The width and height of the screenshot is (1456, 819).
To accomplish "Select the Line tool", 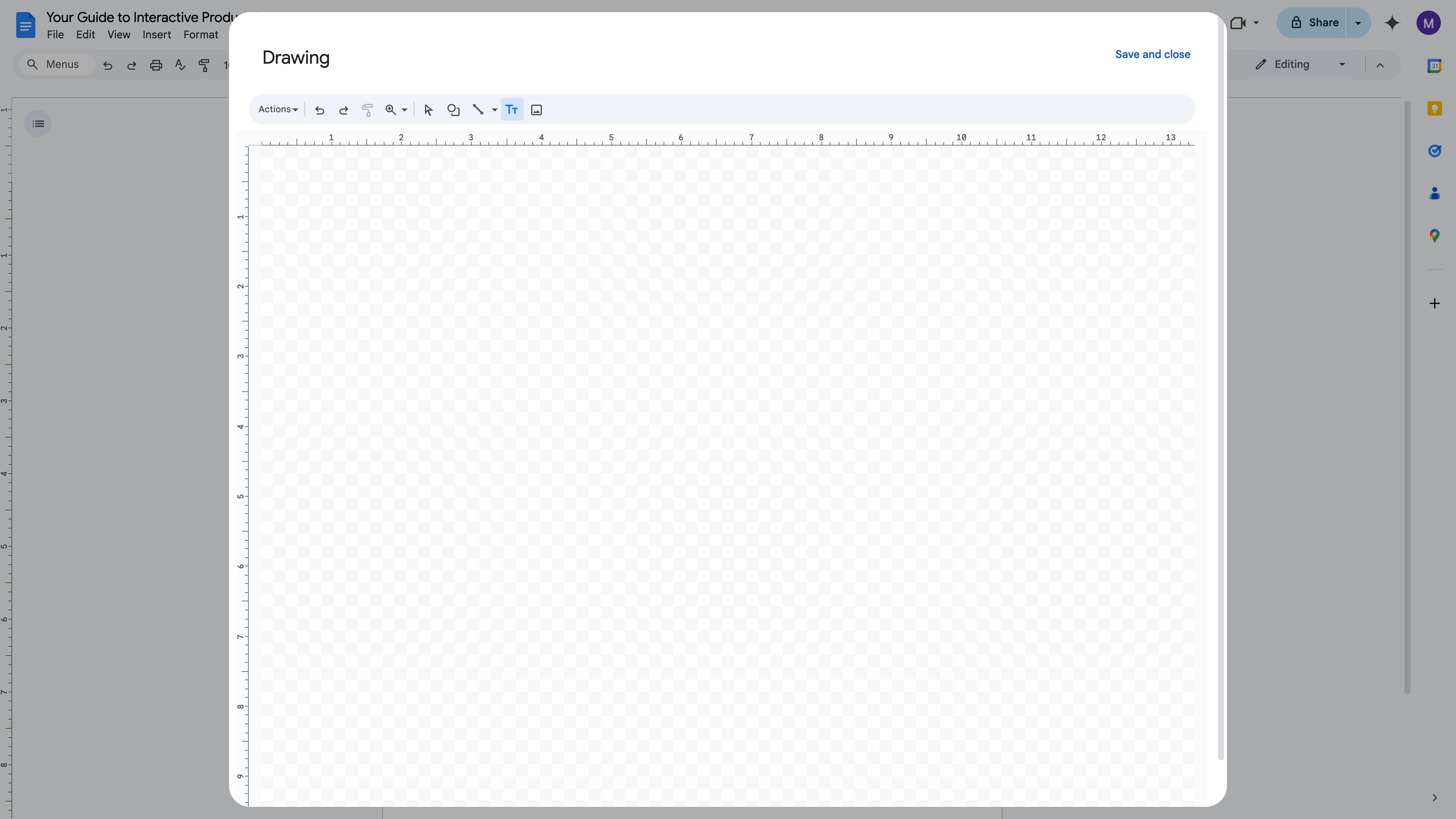I will pyautogui.click(x=478, y=110).
